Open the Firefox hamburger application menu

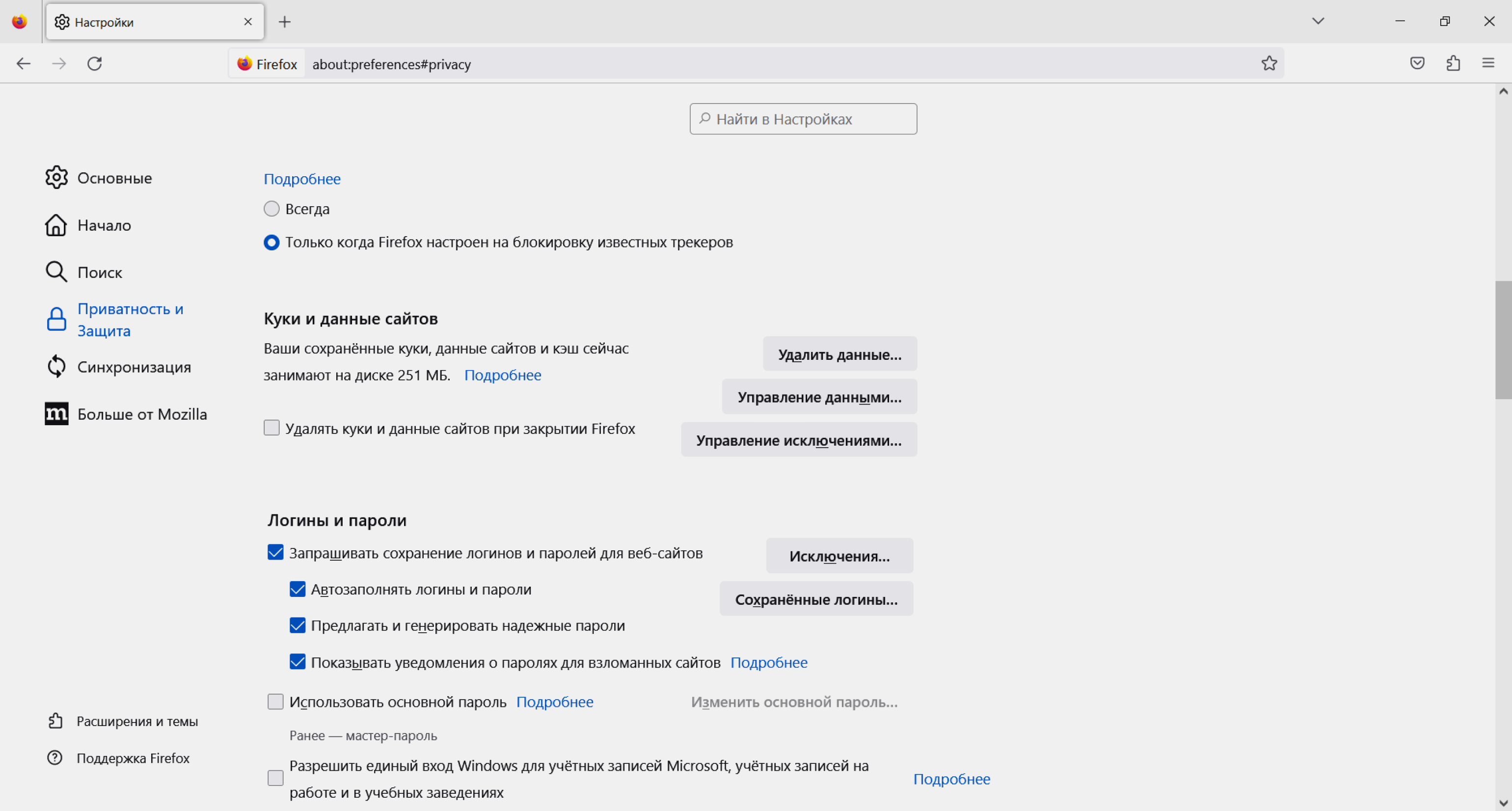point(1488,63)
